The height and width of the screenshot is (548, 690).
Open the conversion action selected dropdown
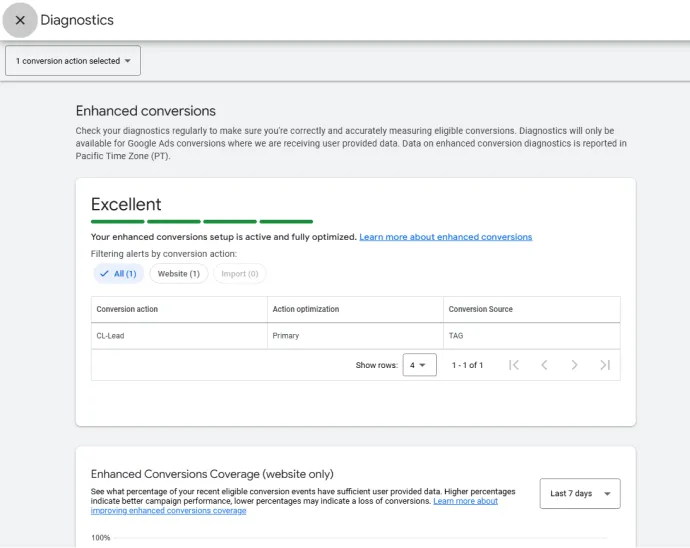(x=73, y=61)
